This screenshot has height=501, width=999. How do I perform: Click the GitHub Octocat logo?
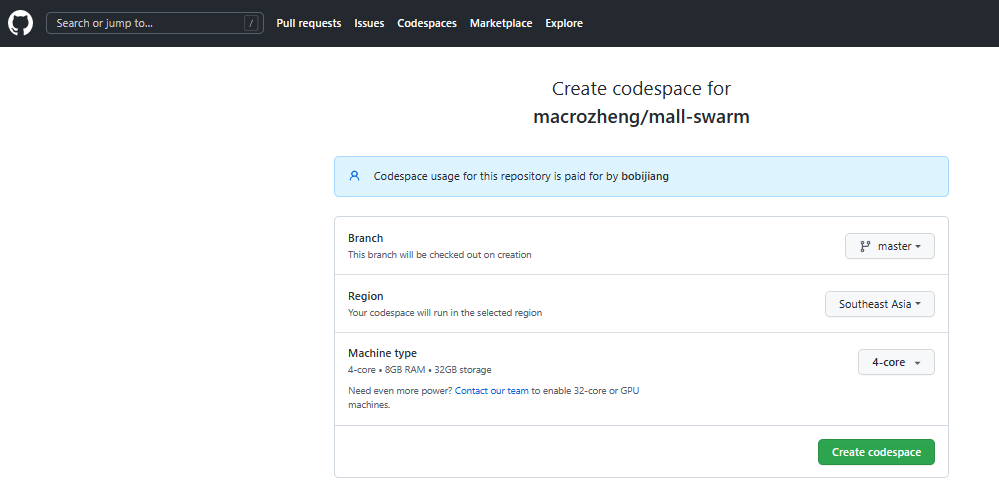[x=21, y=22]
